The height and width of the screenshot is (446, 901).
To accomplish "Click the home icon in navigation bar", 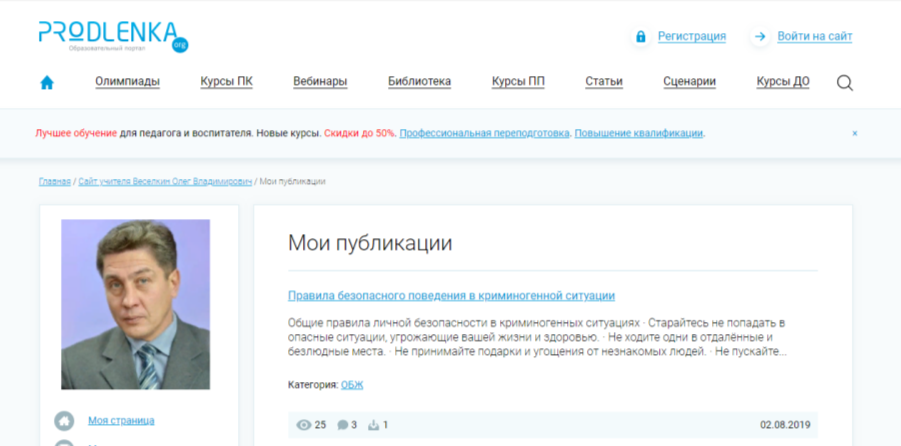I will tap(47, 83).
